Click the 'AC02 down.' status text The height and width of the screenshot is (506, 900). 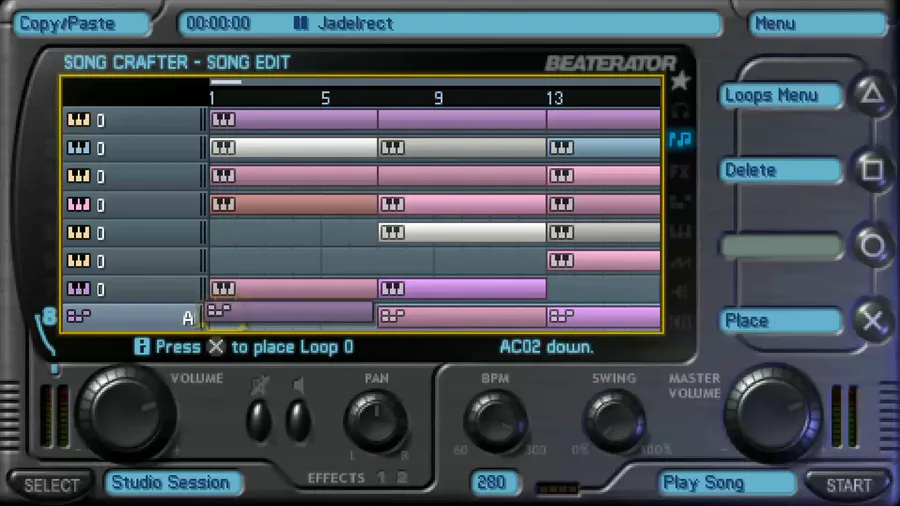pyautogui.click(x=546, y=347)
